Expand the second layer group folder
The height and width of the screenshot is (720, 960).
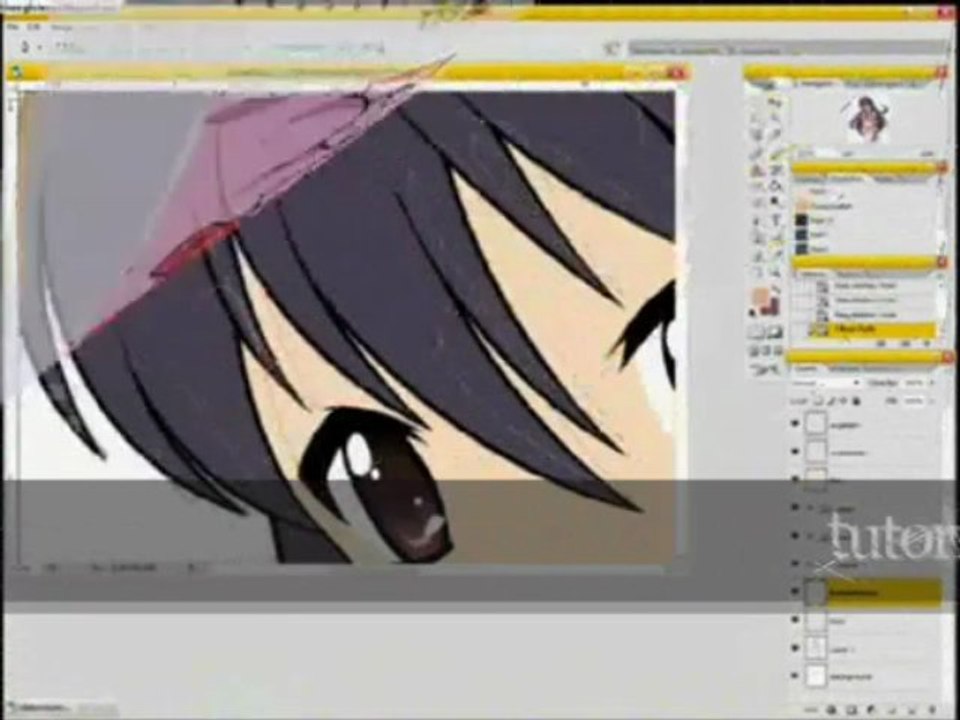(x=811, y=536)
